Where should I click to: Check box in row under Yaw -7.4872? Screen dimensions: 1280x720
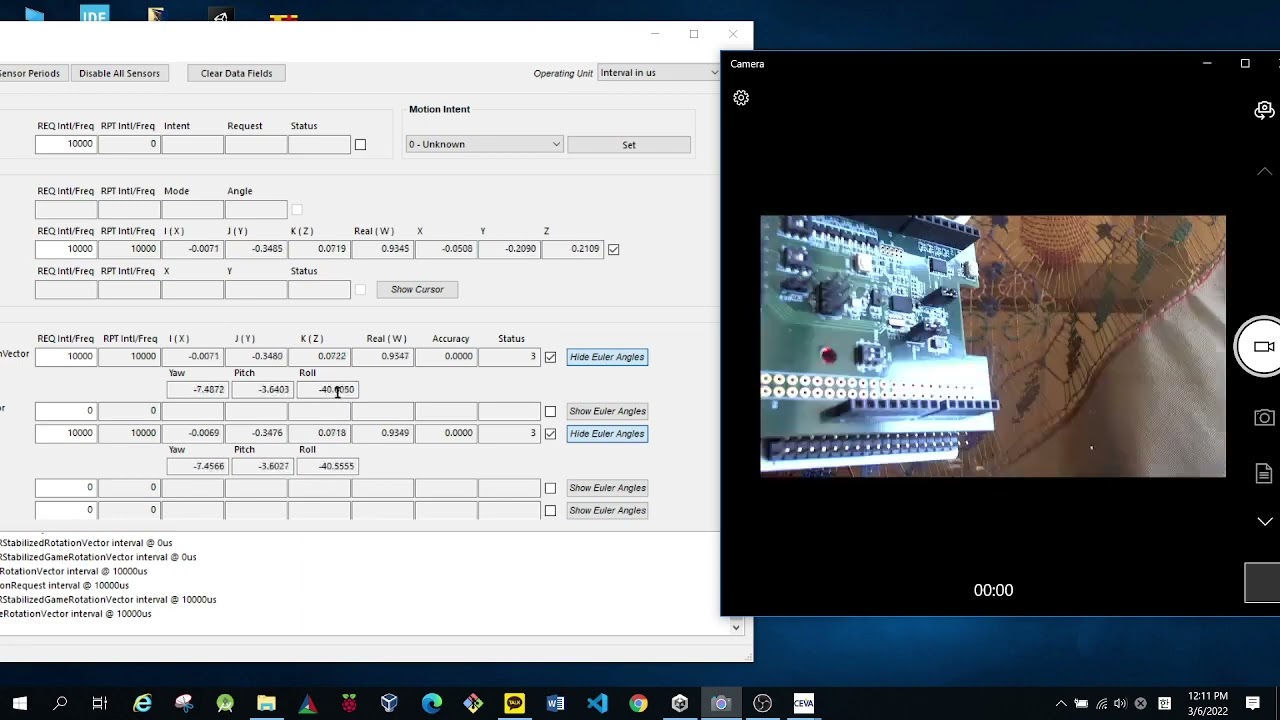click(x=550, y=411)
